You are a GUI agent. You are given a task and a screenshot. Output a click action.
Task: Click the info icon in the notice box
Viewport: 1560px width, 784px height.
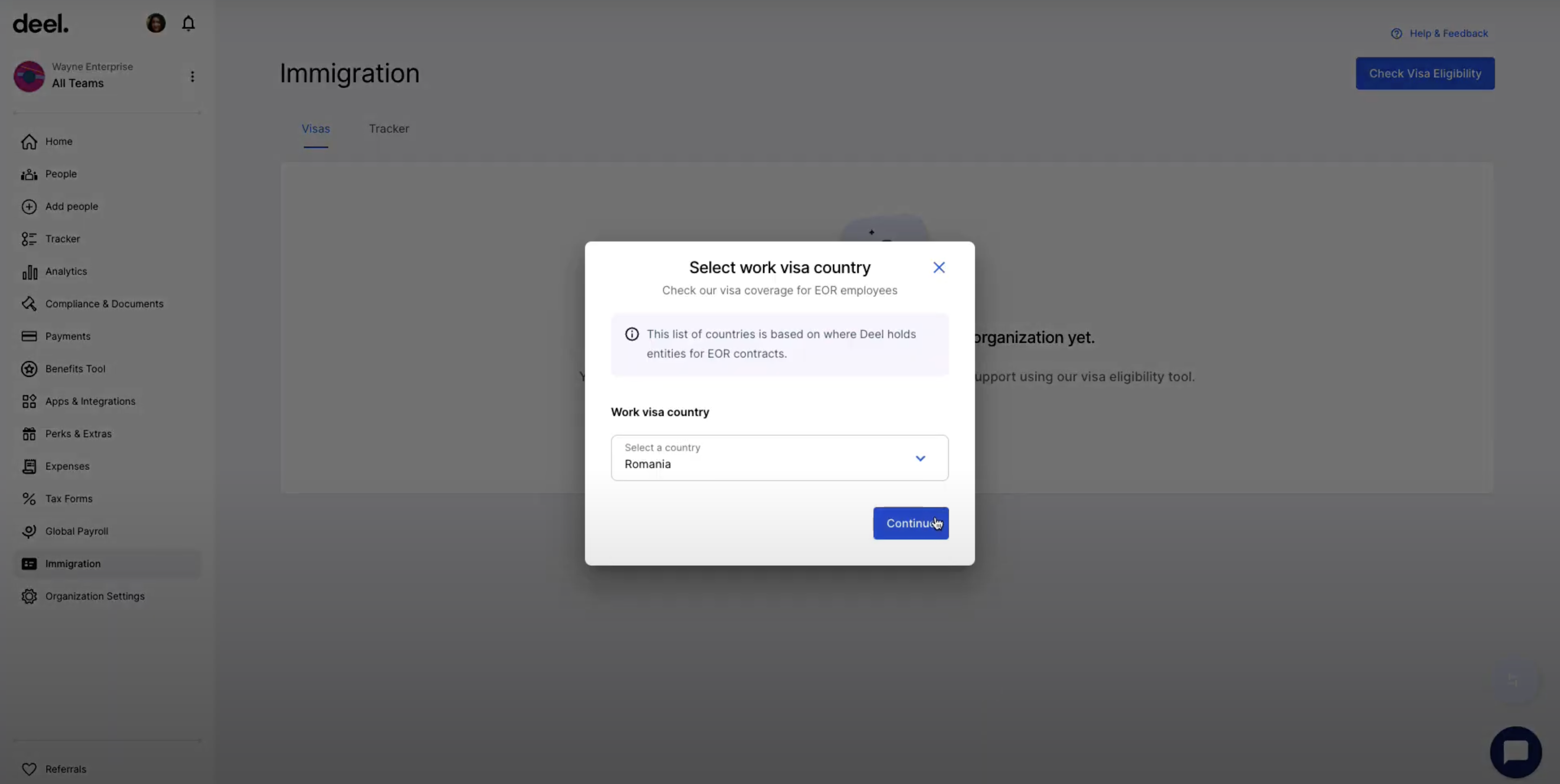[x=632, y=334]
